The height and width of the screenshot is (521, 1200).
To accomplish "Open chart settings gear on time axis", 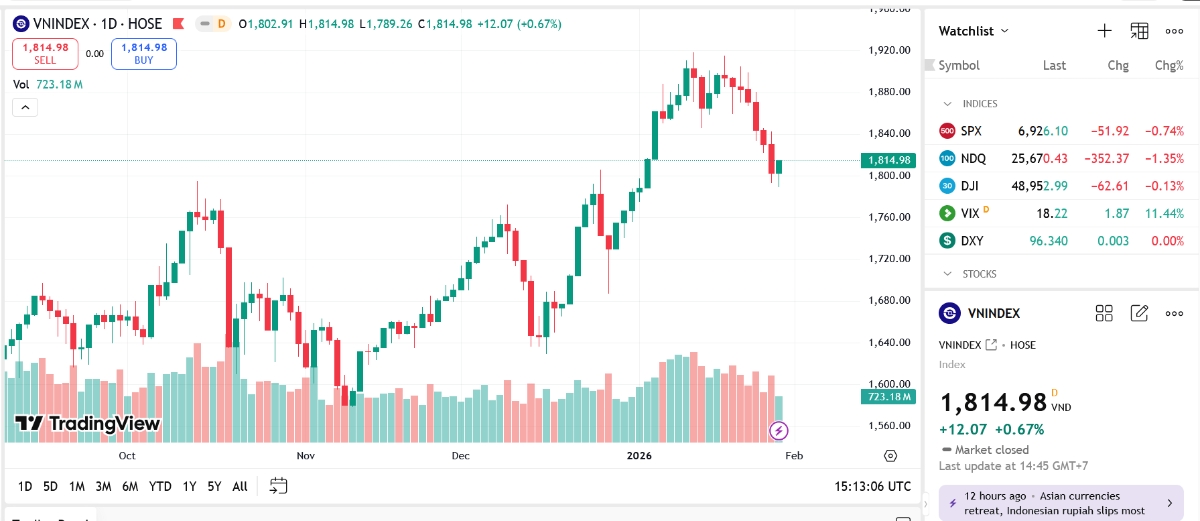I will 890,456.
